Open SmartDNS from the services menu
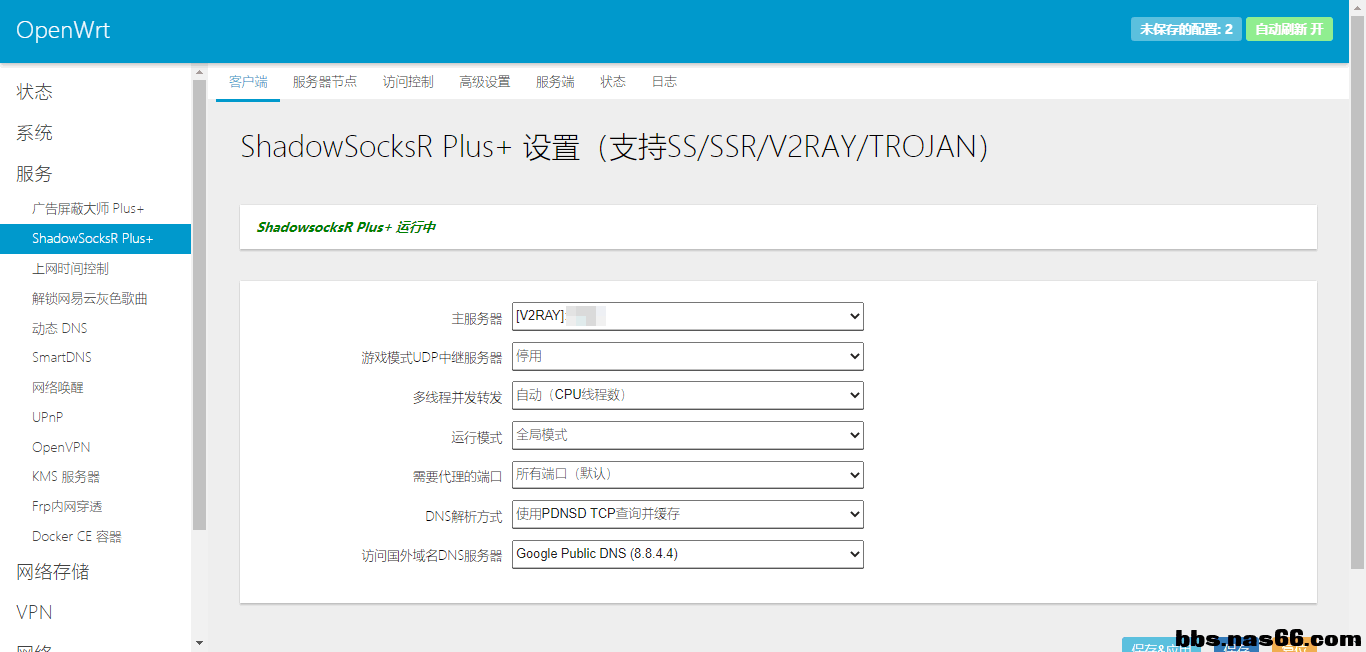Viewport: 1366px width, 652px height. 62,357
